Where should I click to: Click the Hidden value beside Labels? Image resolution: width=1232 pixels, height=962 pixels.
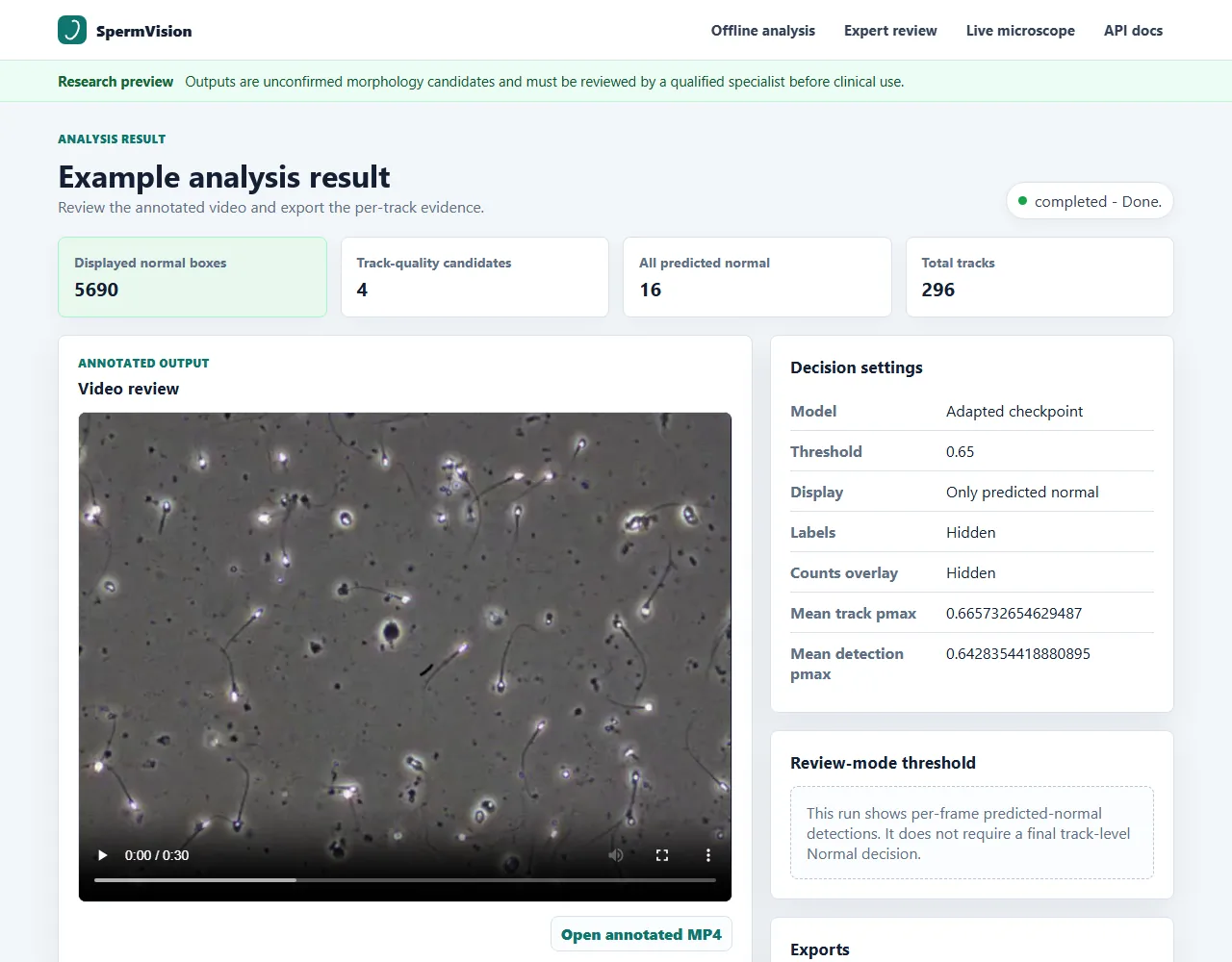[971, 532]
